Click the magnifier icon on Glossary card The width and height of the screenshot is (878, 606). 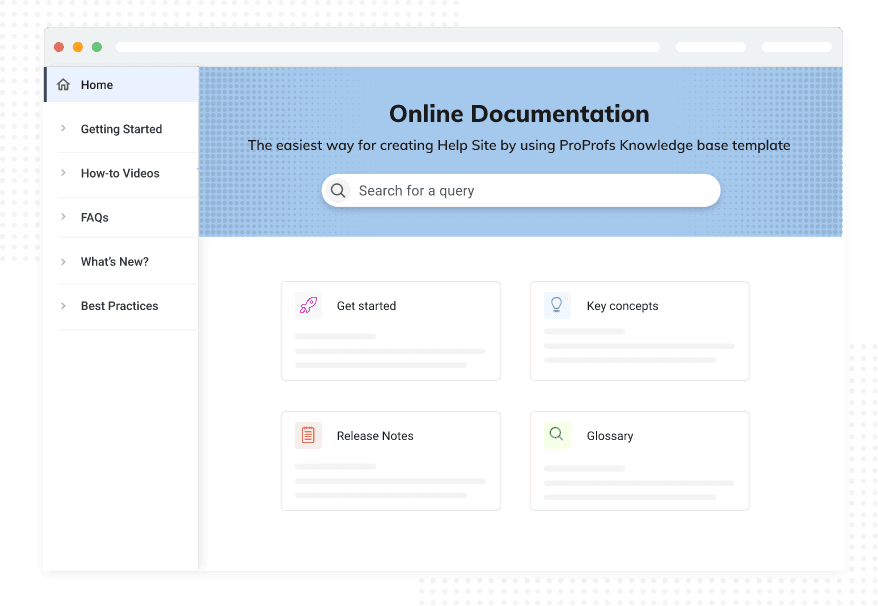(557, 435)
